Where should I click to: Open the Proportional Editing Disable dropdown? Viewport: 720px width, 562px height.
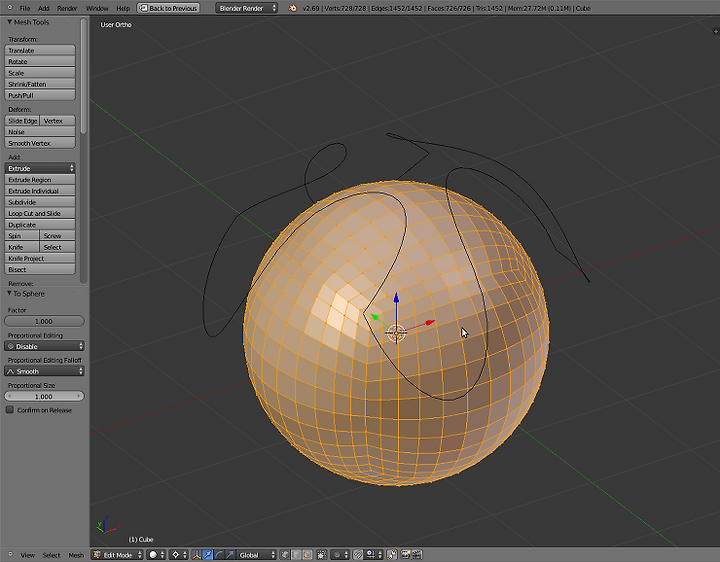tap(45, 346)
